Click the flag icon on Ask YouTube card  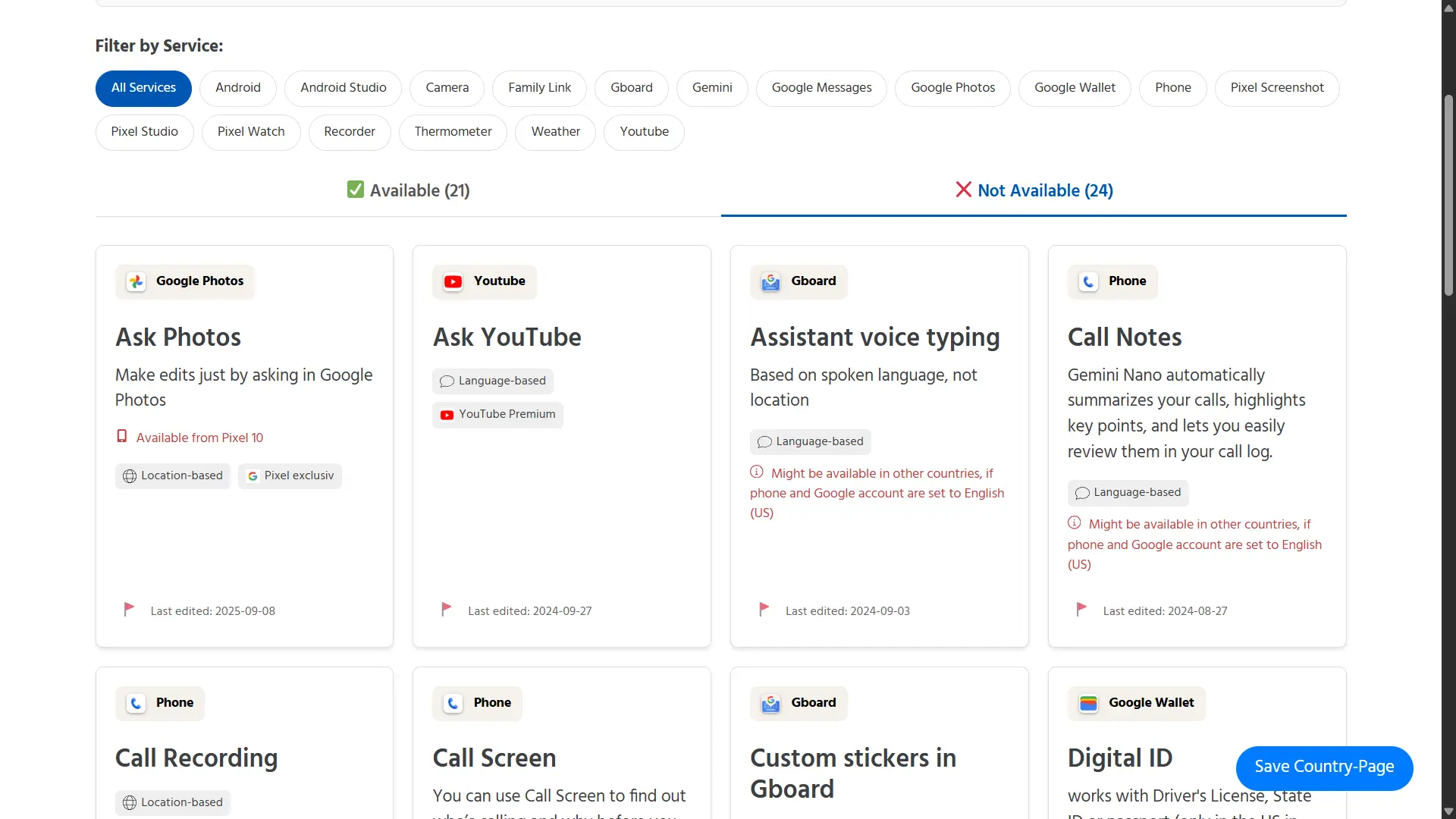[447, 609]
